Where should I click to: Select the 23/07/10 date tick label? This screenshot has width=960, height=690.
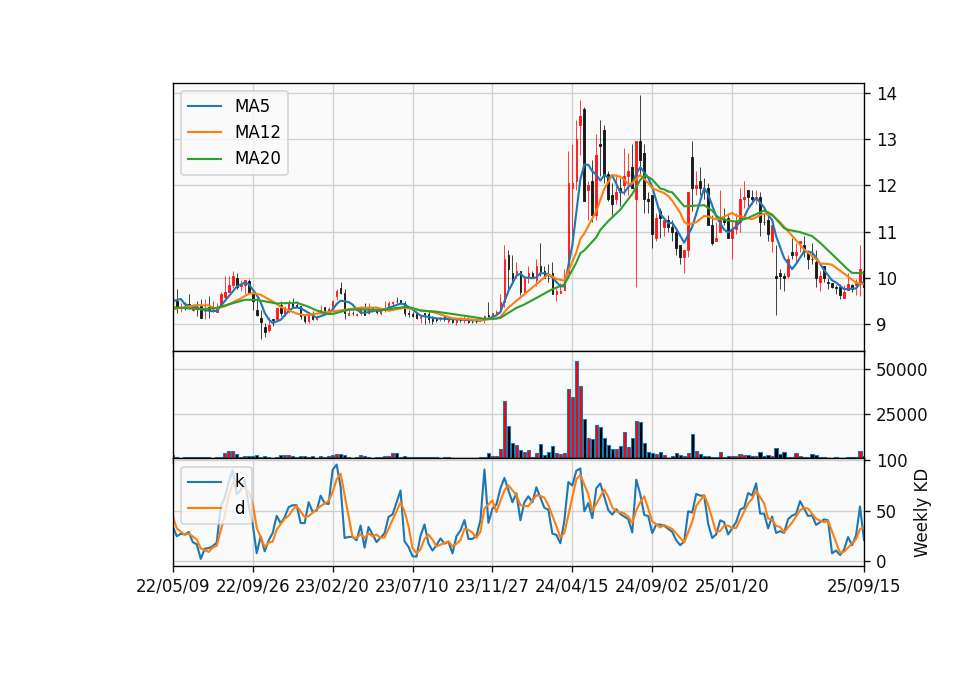tap(412, 587)
